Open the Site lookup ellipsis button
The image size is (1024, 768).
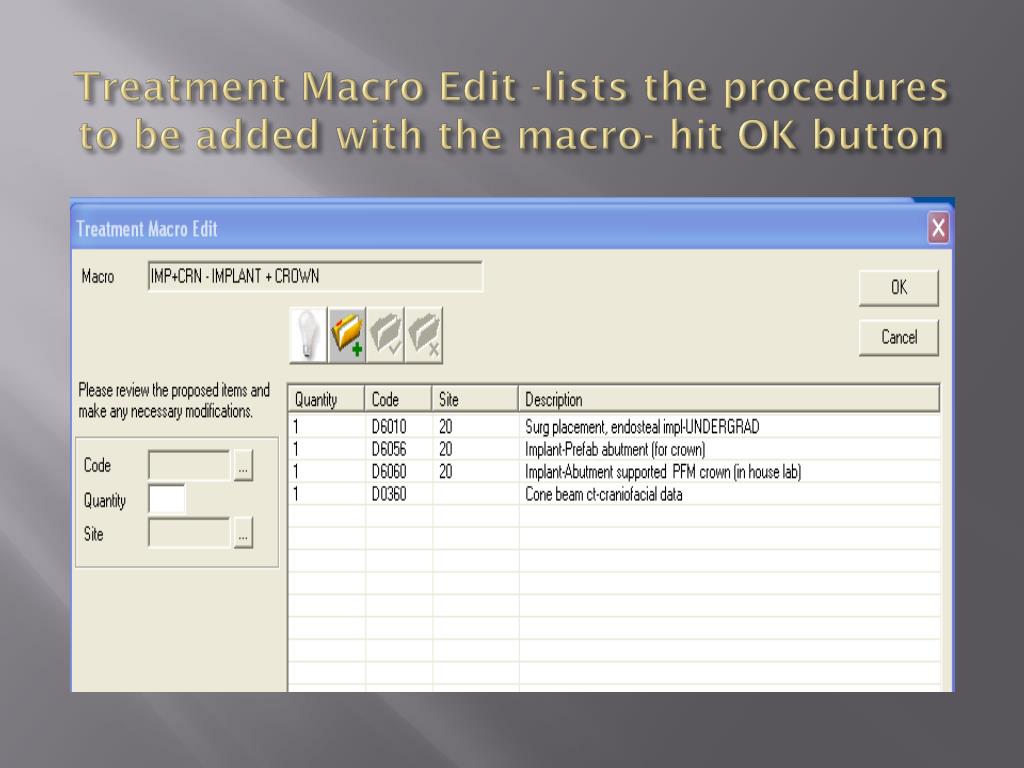(x=243, y=533)
